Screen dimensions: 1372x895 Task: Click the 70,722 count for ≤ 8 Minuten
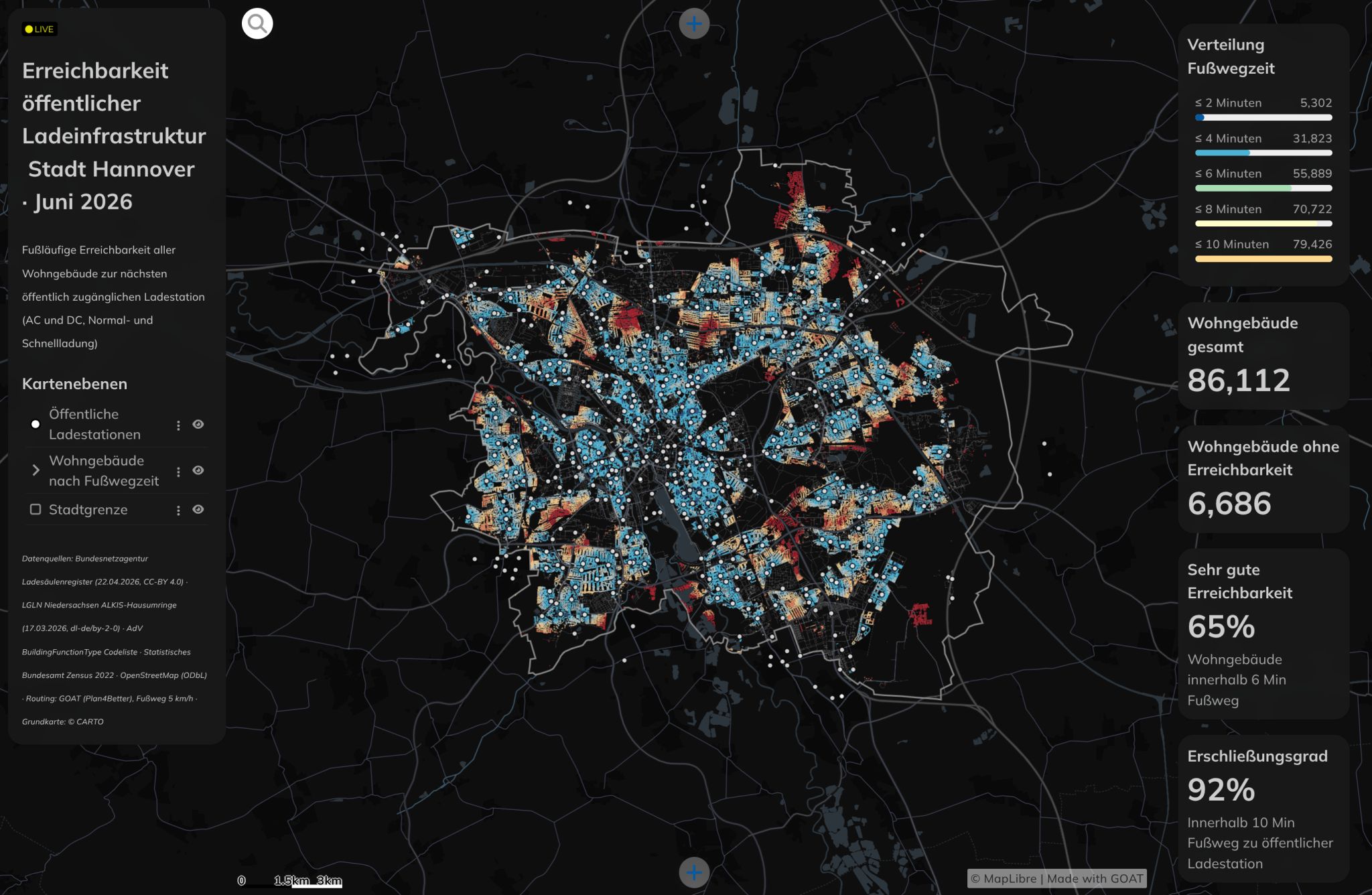point(1312,209)
